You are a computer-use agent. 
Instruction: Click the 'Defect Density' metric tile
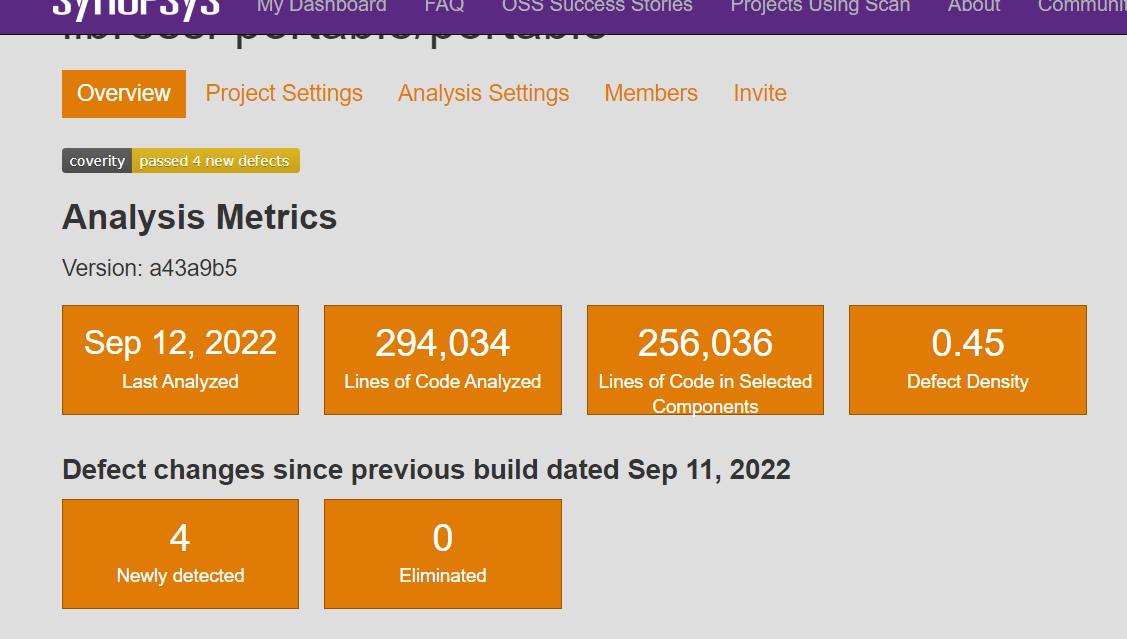pyautogui.click(x=967, y=359)
